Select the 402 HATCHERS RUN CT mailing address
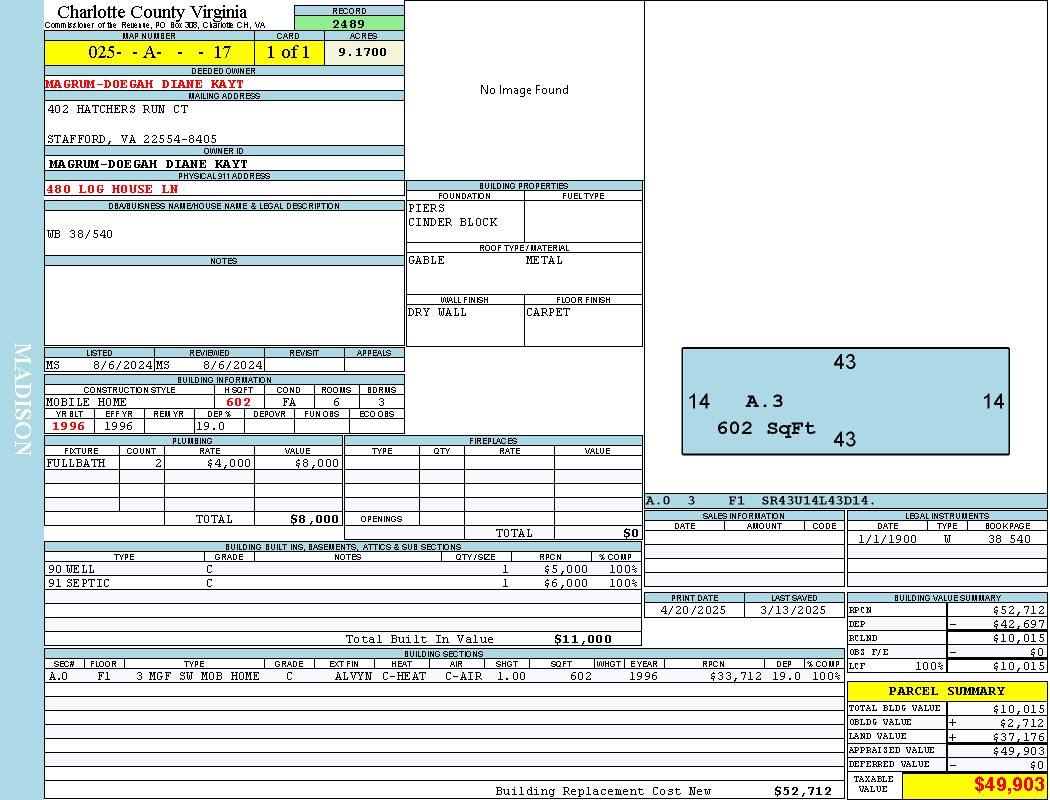 (118, 109)
